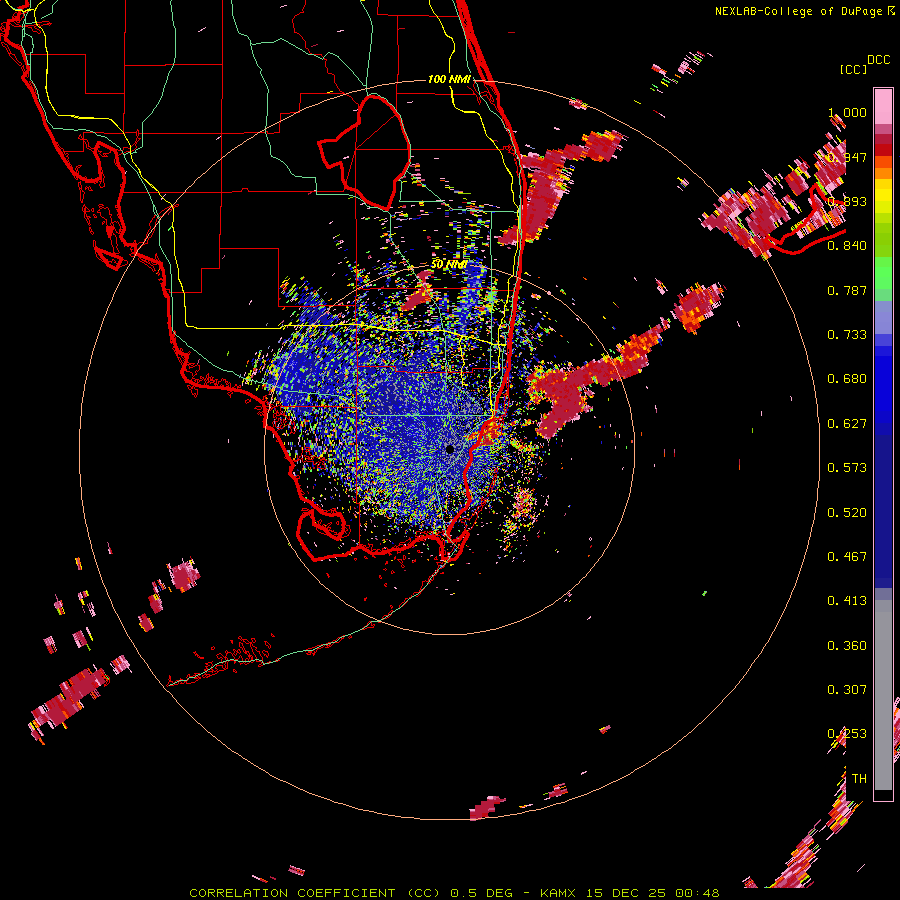Select the 0.787 legend value
Viewport: 900px width, 900px height.
(847, 290)
